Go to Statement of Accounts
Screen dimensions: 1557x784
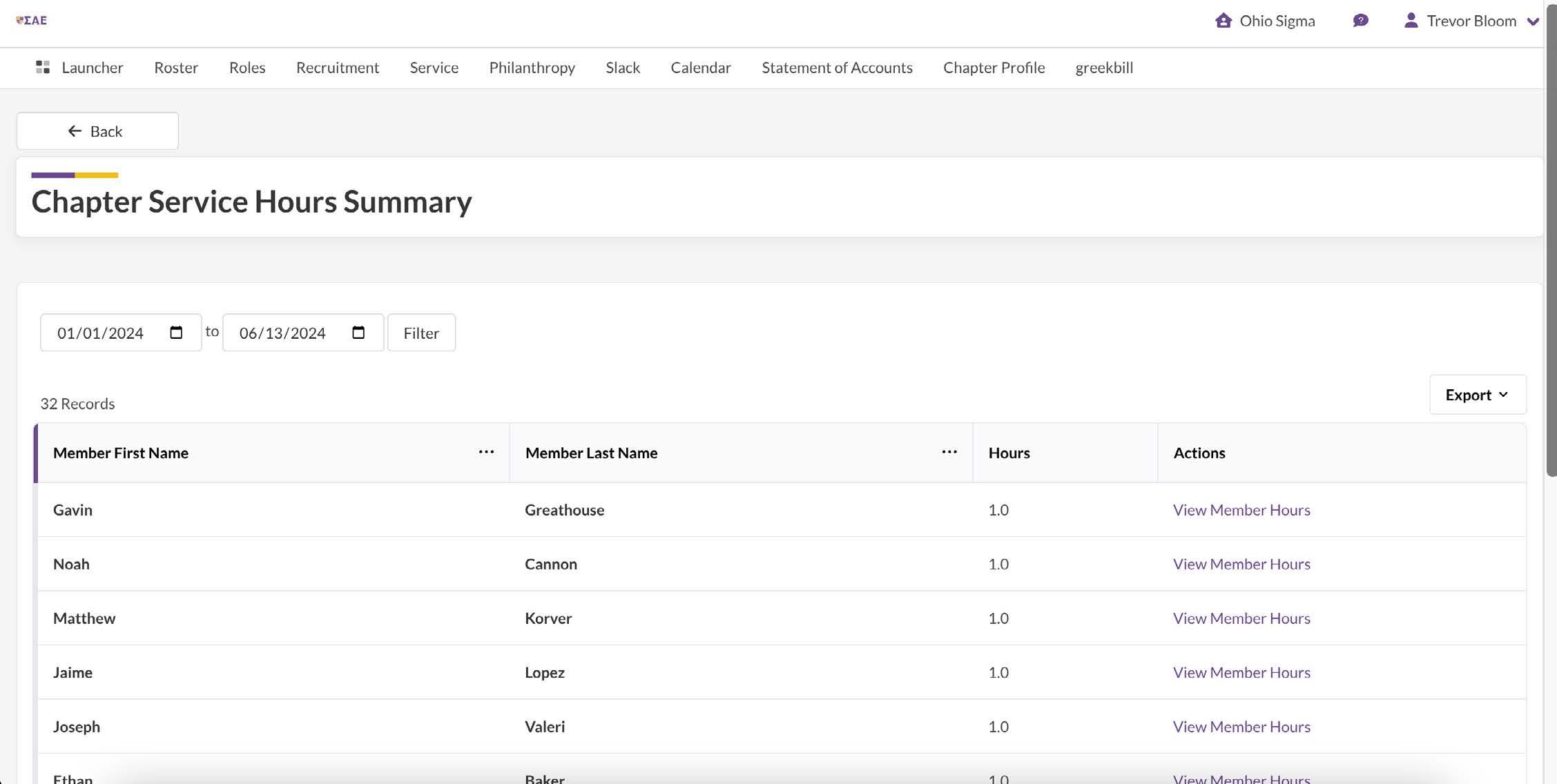coord(837,68)
